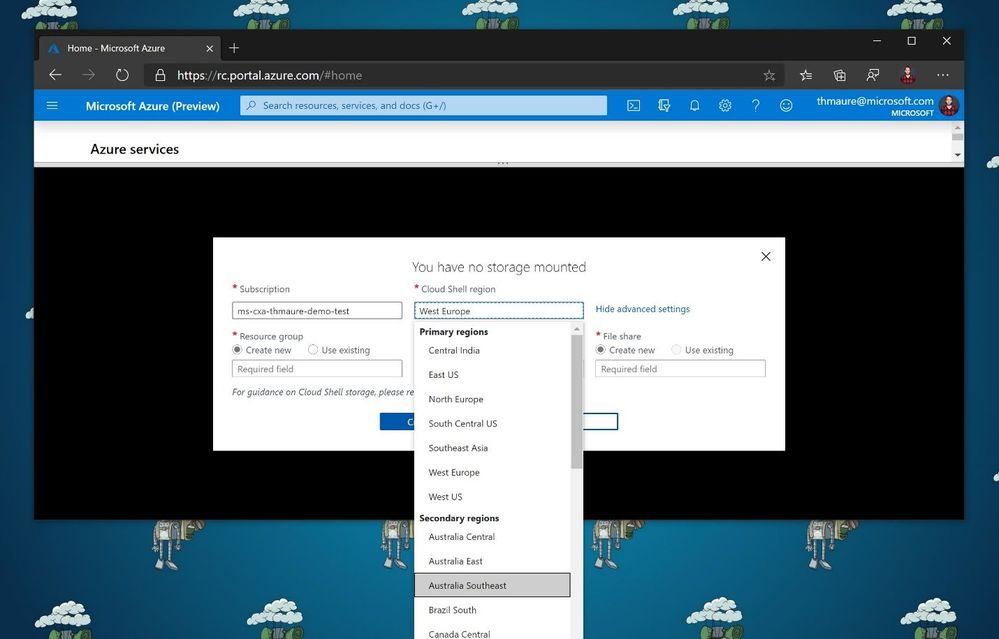Launch Cloud Shell from the Azure header
This screenshot has height=639, width=999.
click(633, 106)
